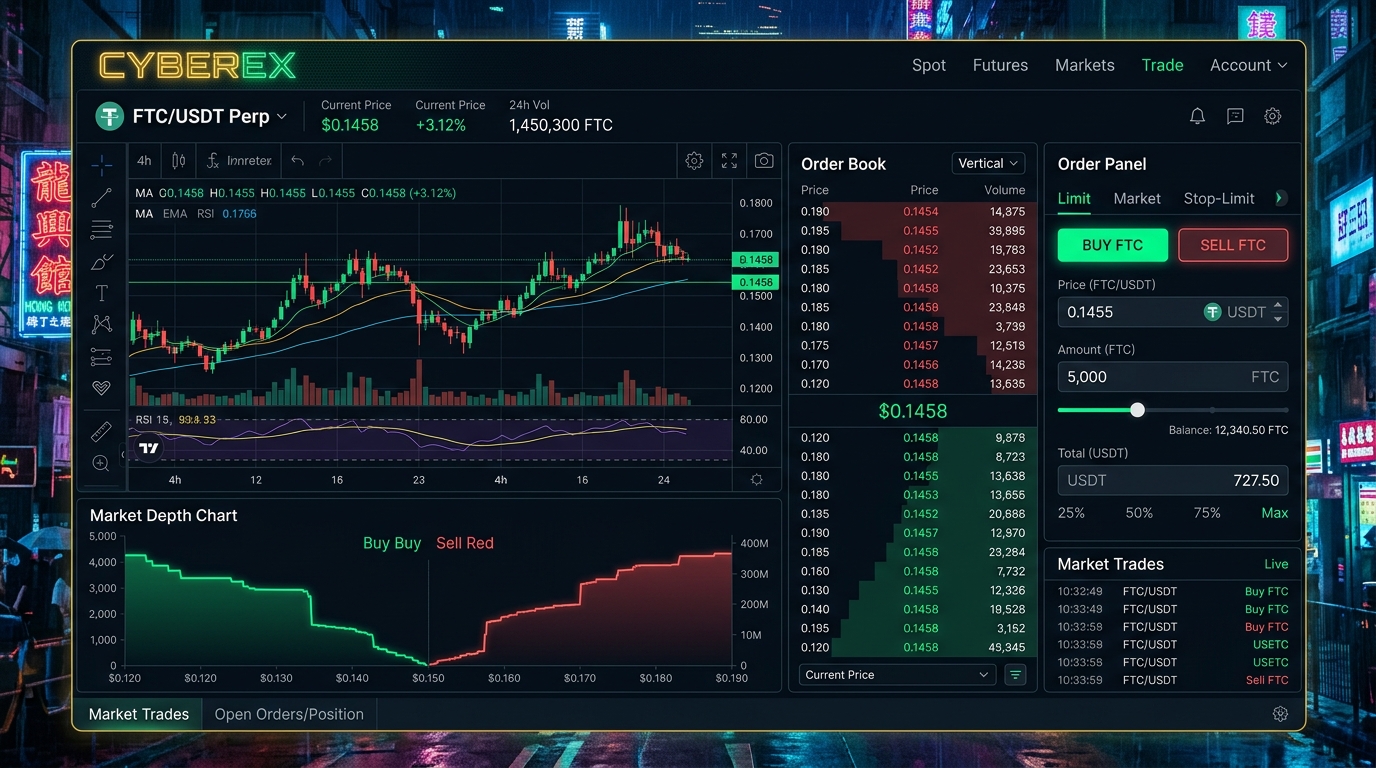
Task: Click the amount slider handle
Action: (1137, 410)
